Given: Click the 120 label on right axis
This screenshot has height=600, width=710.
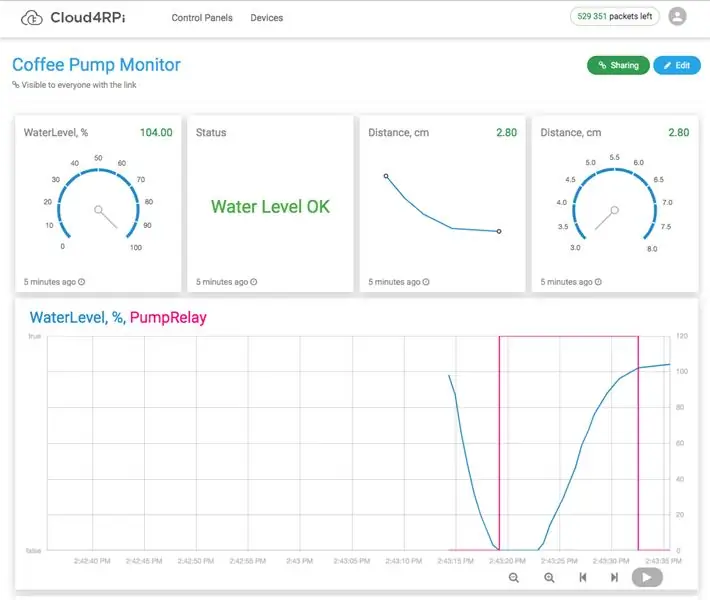Looking at the screenshot, I should click(x=681, y=336).
